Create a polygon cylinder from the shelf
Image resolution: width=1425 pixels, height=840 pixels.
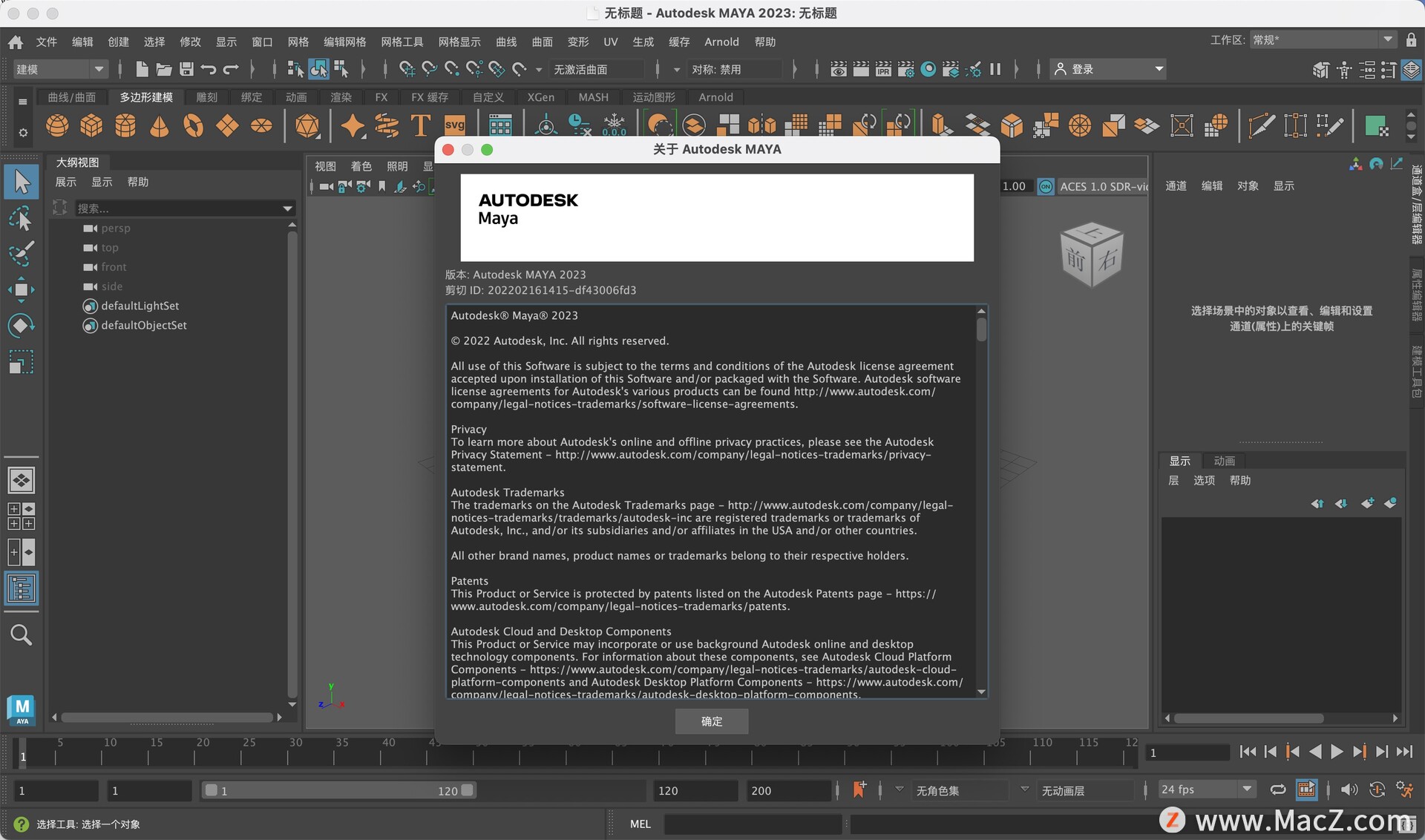[x=125, y=125]
